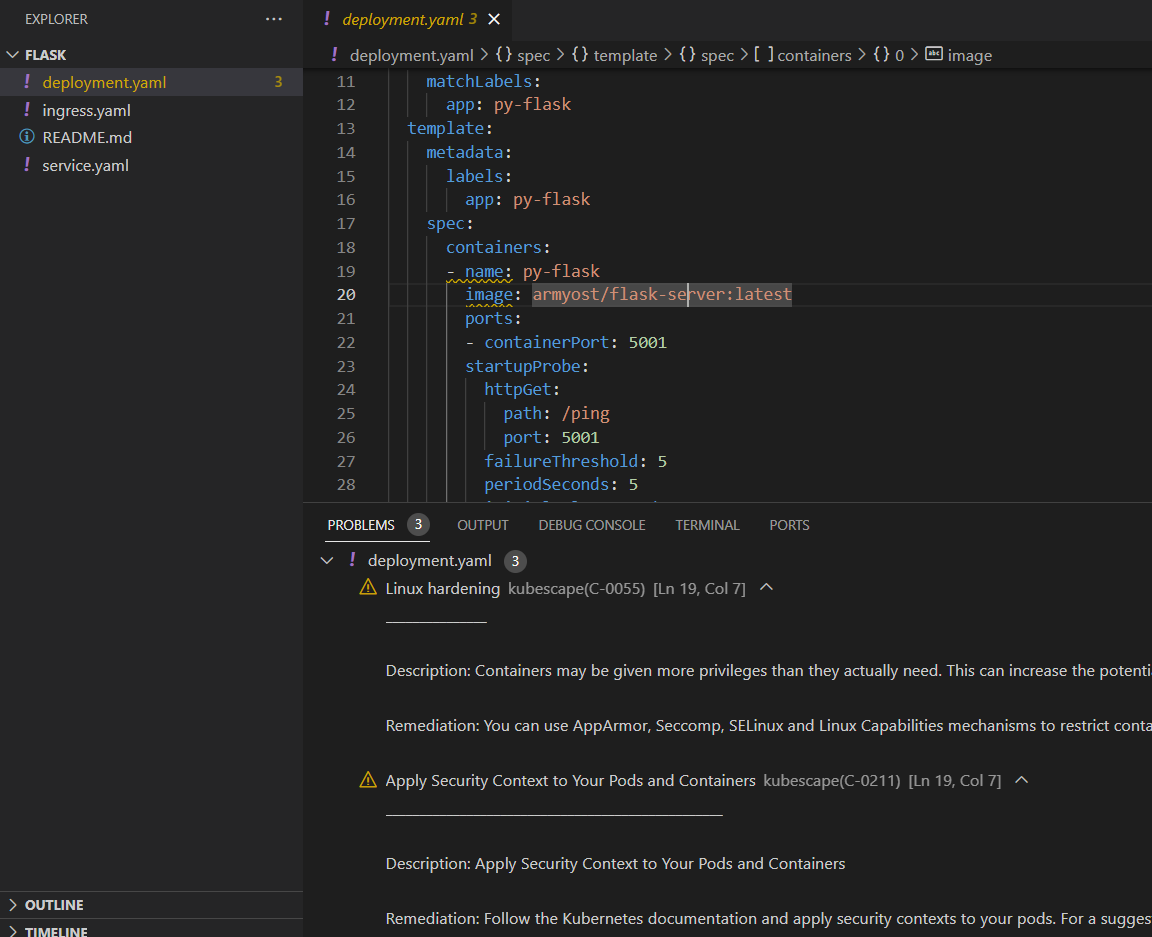Select the first spec breadcrumb segment

click(x=533, y=56)
